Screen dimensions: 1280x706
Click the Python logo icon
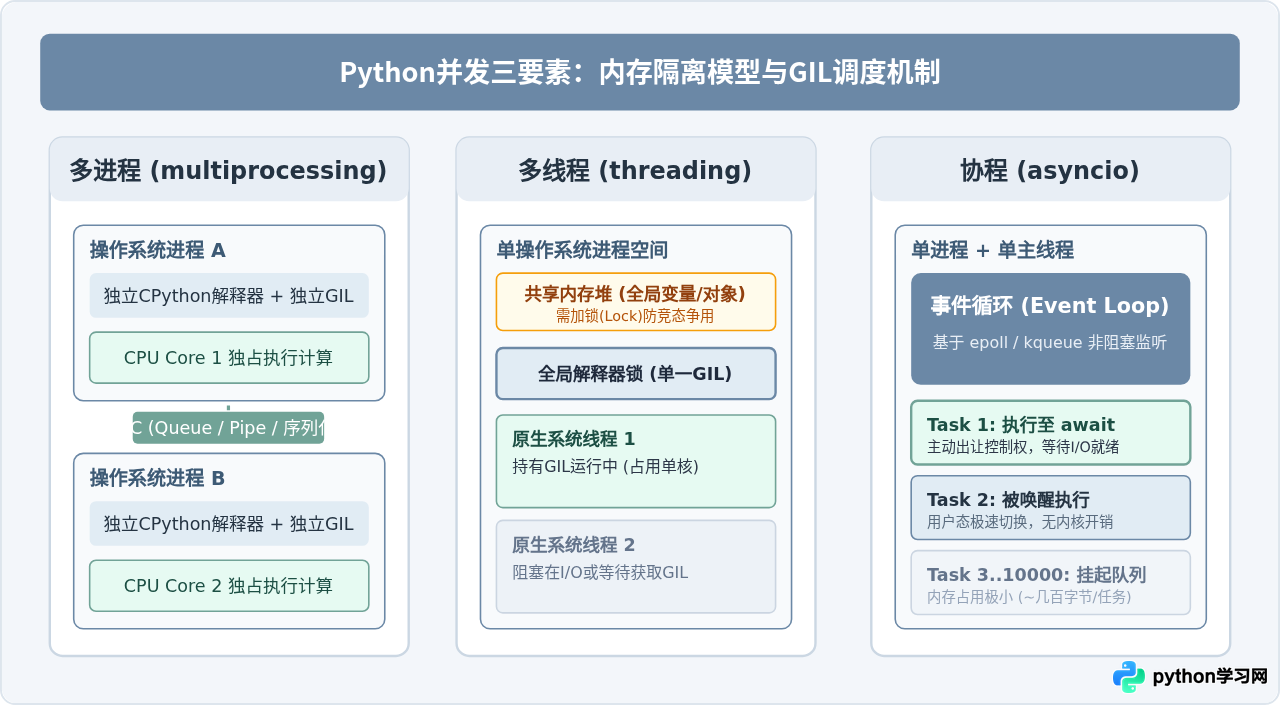click(1129, 677)
